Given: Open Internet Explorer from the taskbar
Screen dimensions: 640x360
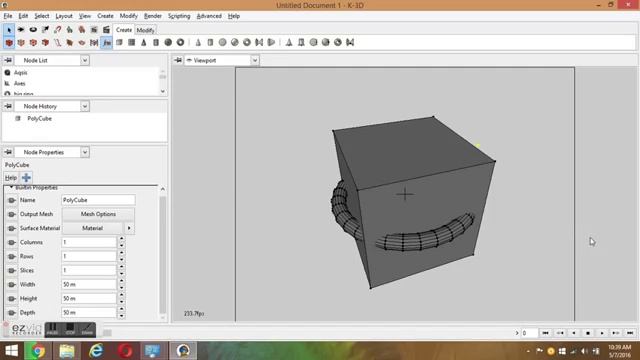Looking at the screenshot, I should tap(96, 351).
